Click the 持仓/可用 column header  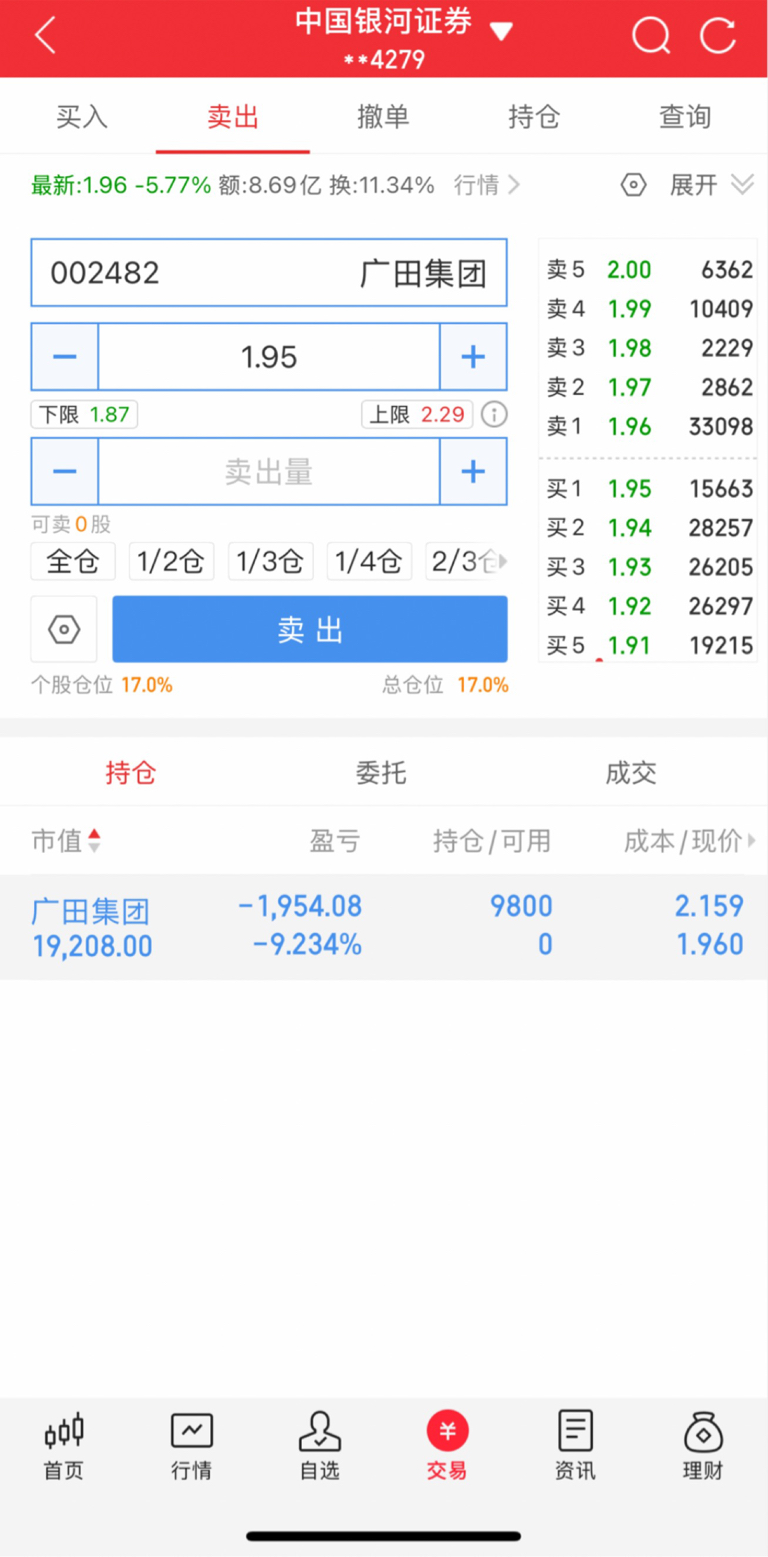pos(492,841)
